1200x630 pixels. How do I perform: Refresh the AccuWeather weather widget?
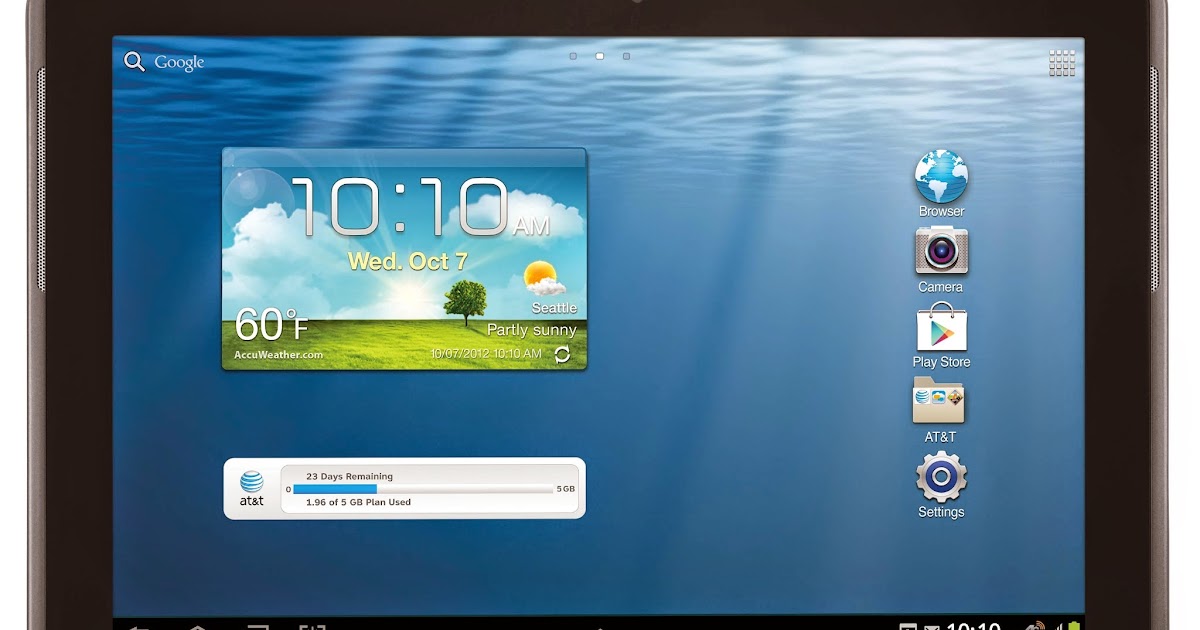[x=561, y=352]
